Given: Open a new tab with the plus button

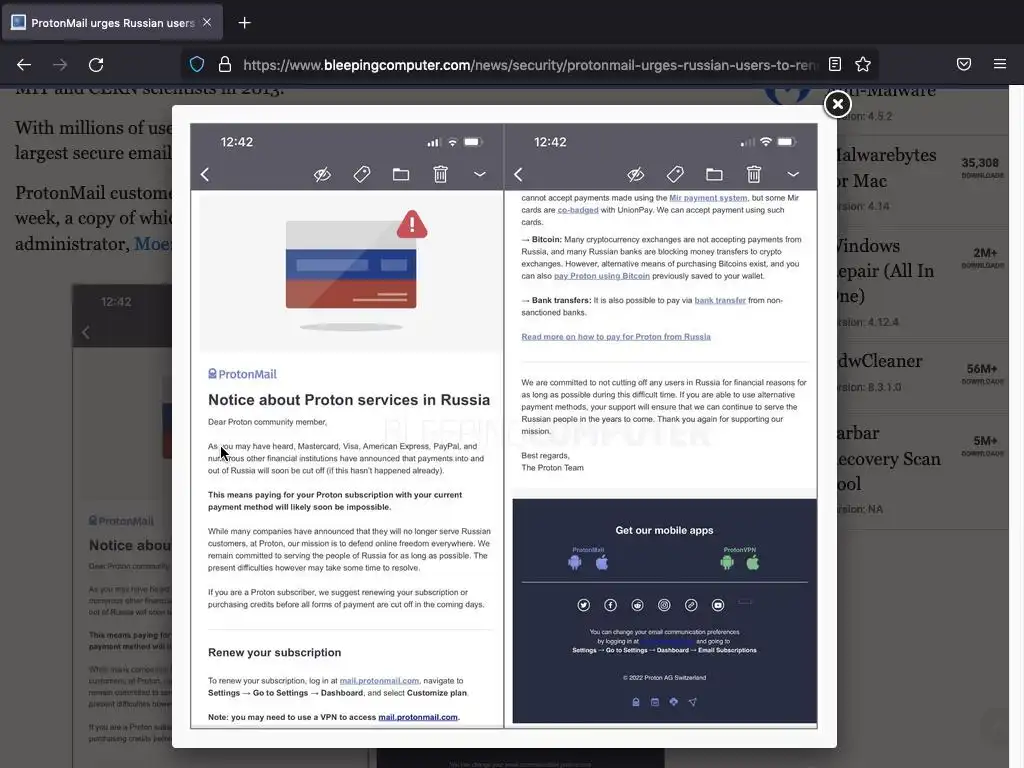Looking at the screenshot, I should tap(244, 23).
